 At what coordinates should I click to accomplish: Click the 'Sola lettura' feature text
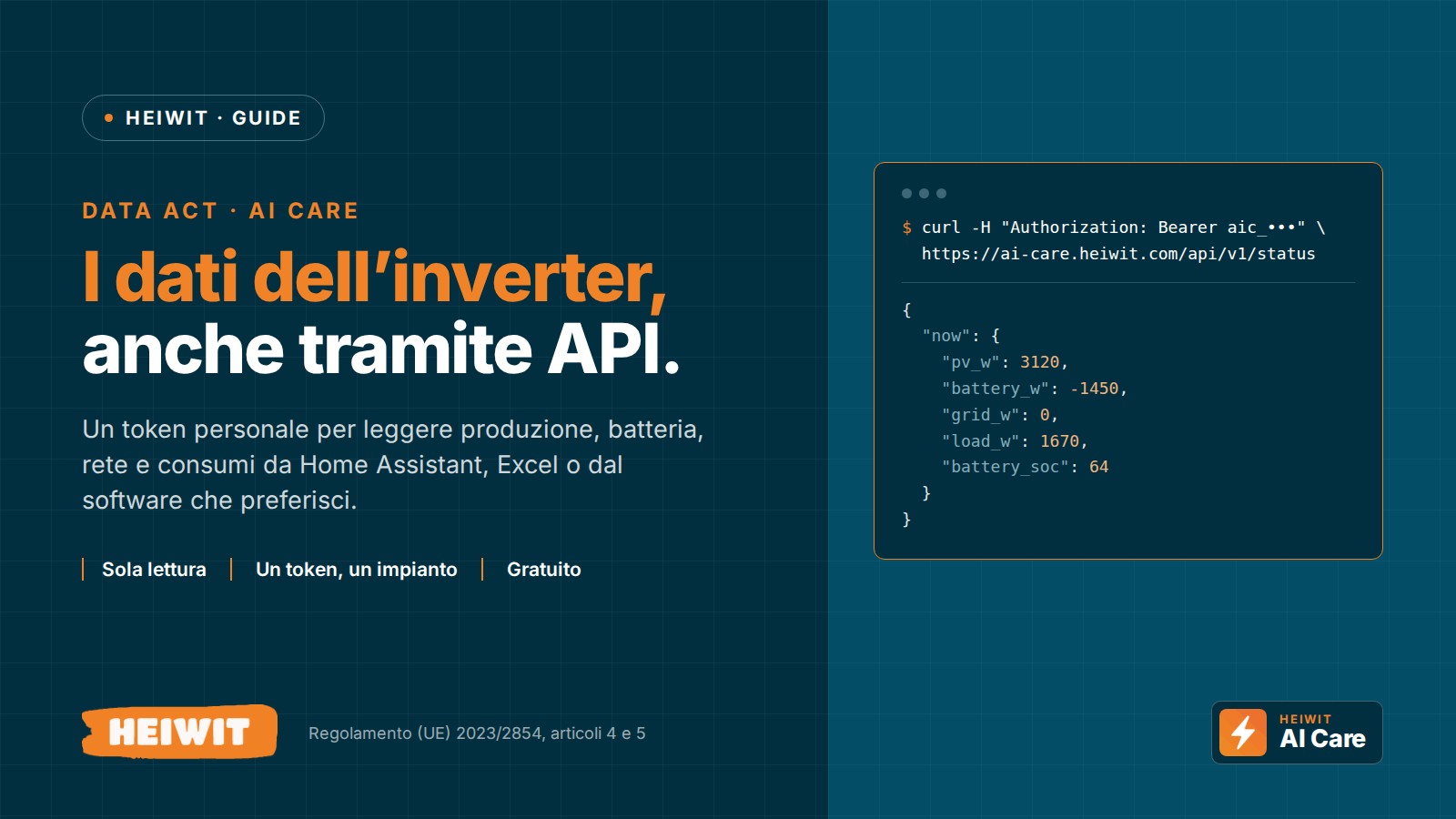click(x=154, y=570)
